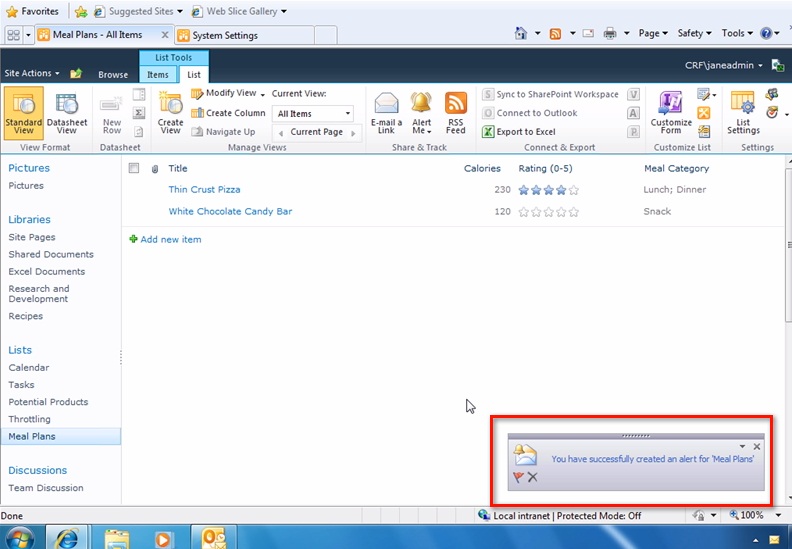The width and height of the screenshot is (792, 549).
Task: Click the Quick Tabs grid icon
Action: pos(14,35)
